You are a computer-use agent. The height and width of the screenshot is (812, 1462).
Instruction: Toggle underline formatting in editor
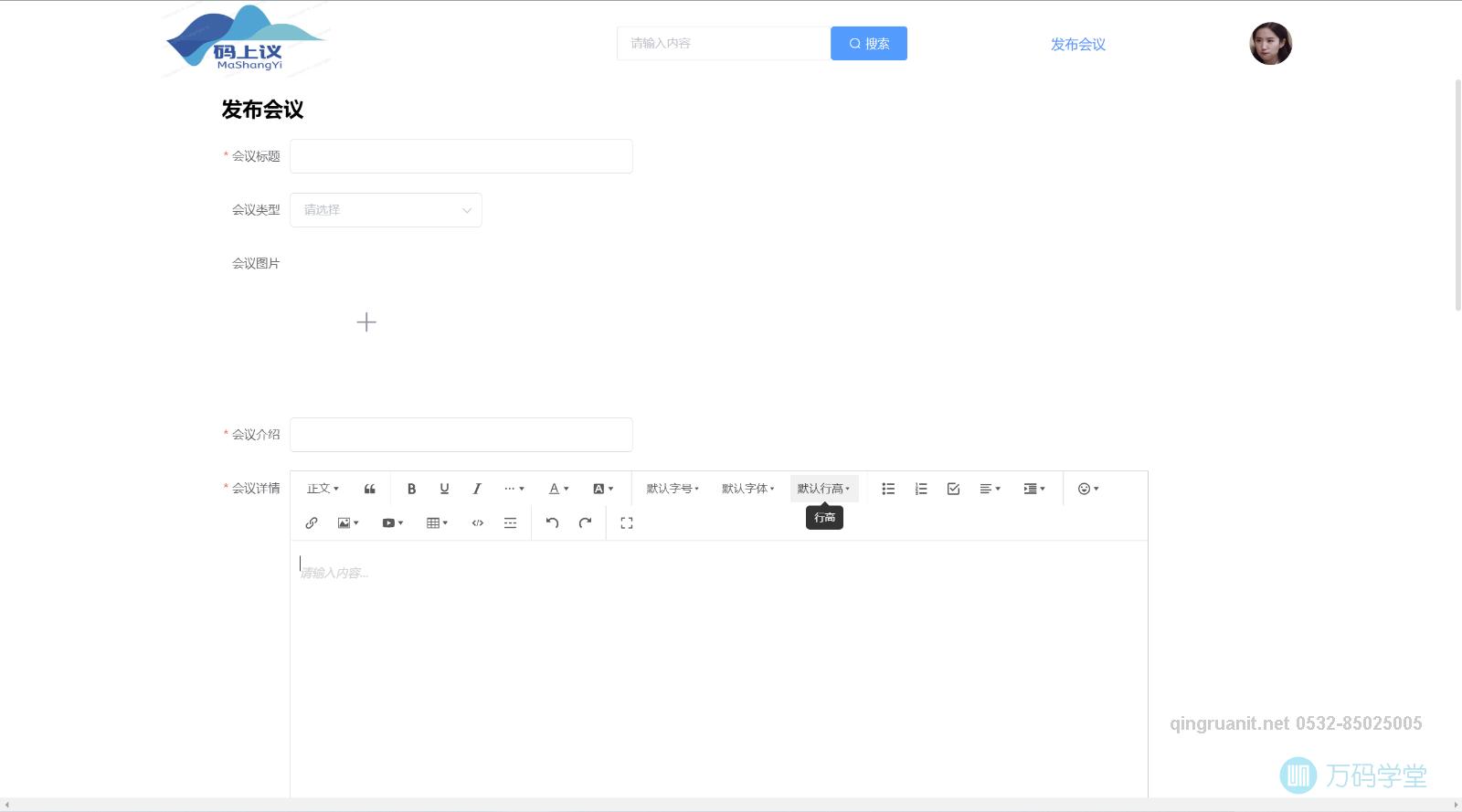point(444,489)
